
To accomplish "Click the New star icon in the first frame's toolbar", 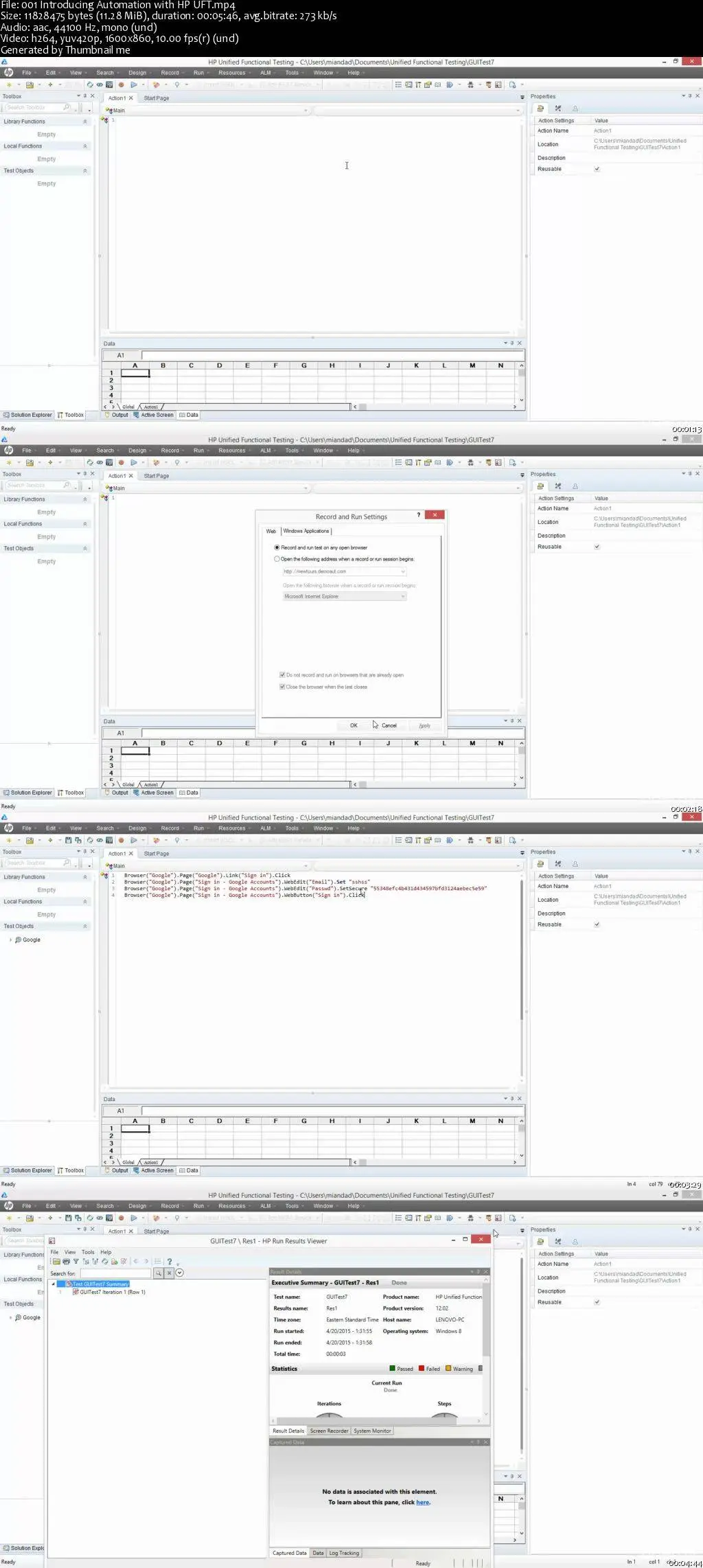I will [9, 84].
